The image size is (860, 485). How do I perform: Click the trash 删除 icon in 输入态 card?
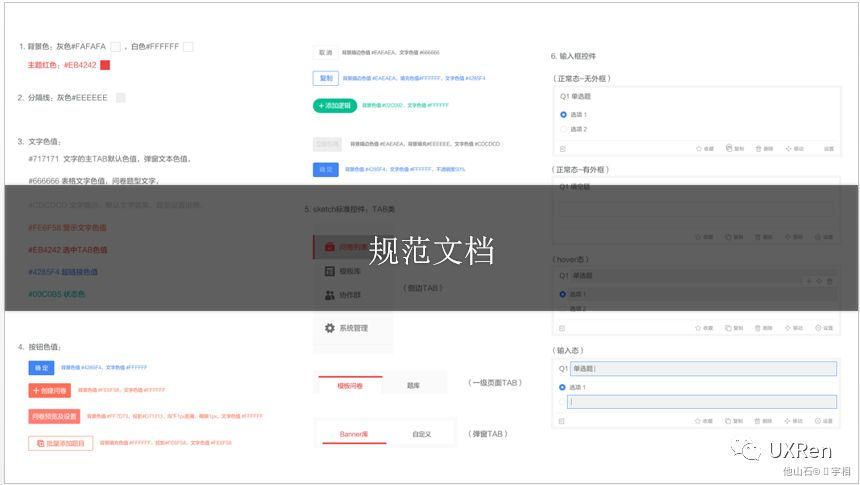[758, 421]
